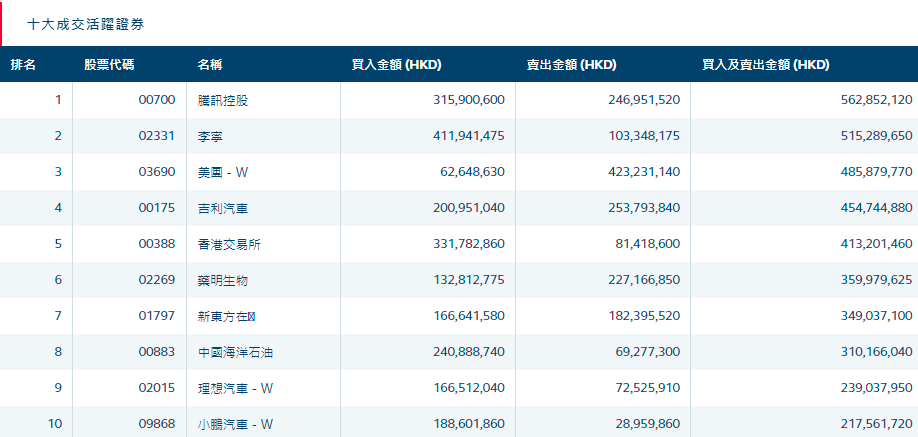Click buy amount 200,951,040
The width and height of the screenshot is (918, 437).
click(x=469, y=208)
